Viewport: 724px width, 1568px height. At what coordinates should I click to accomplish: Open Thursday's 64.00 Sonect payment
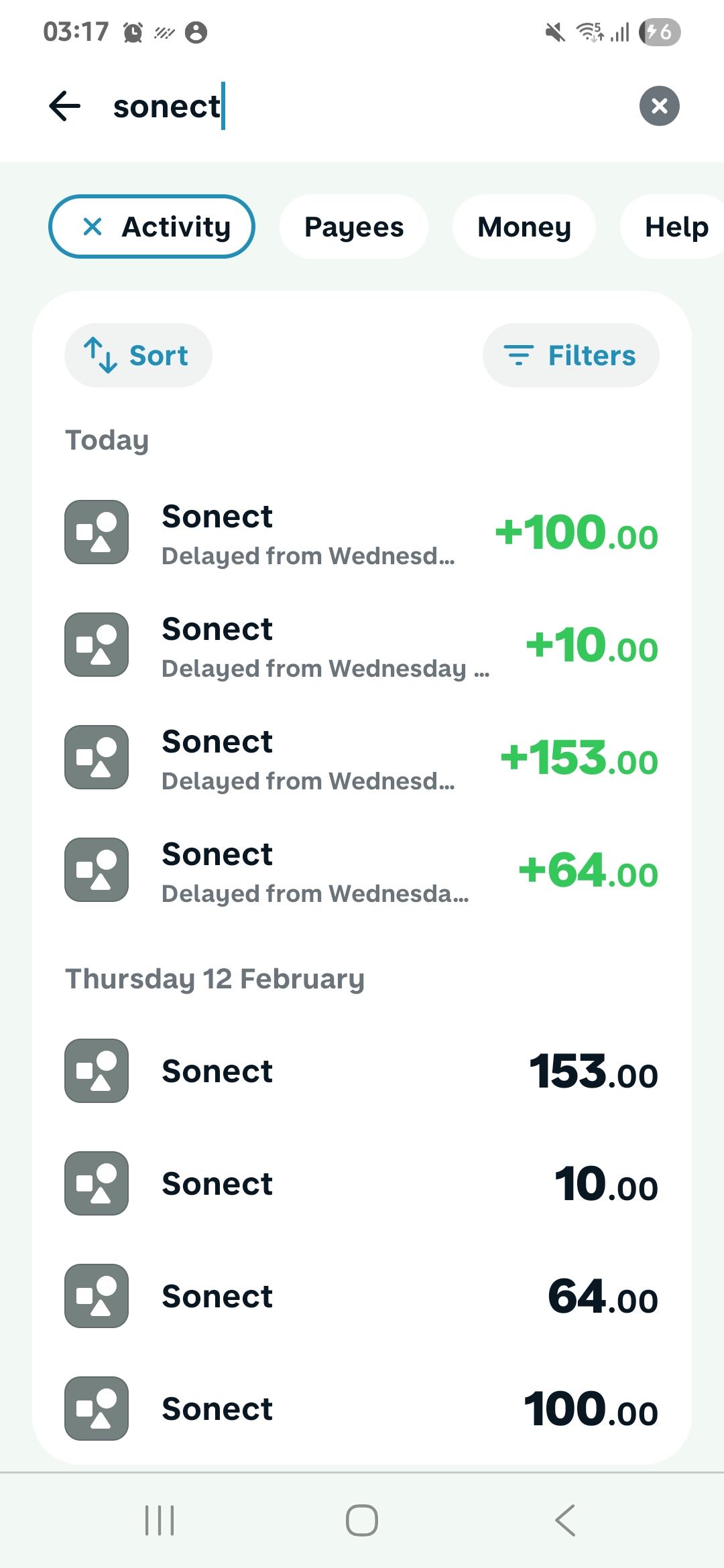click(362, 1296)
